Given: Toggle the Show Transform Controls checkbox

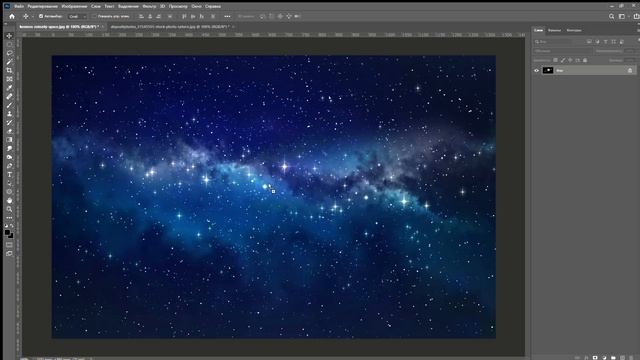Looking at the screenshot, I should pyautogui.click(x=94, y=16).
